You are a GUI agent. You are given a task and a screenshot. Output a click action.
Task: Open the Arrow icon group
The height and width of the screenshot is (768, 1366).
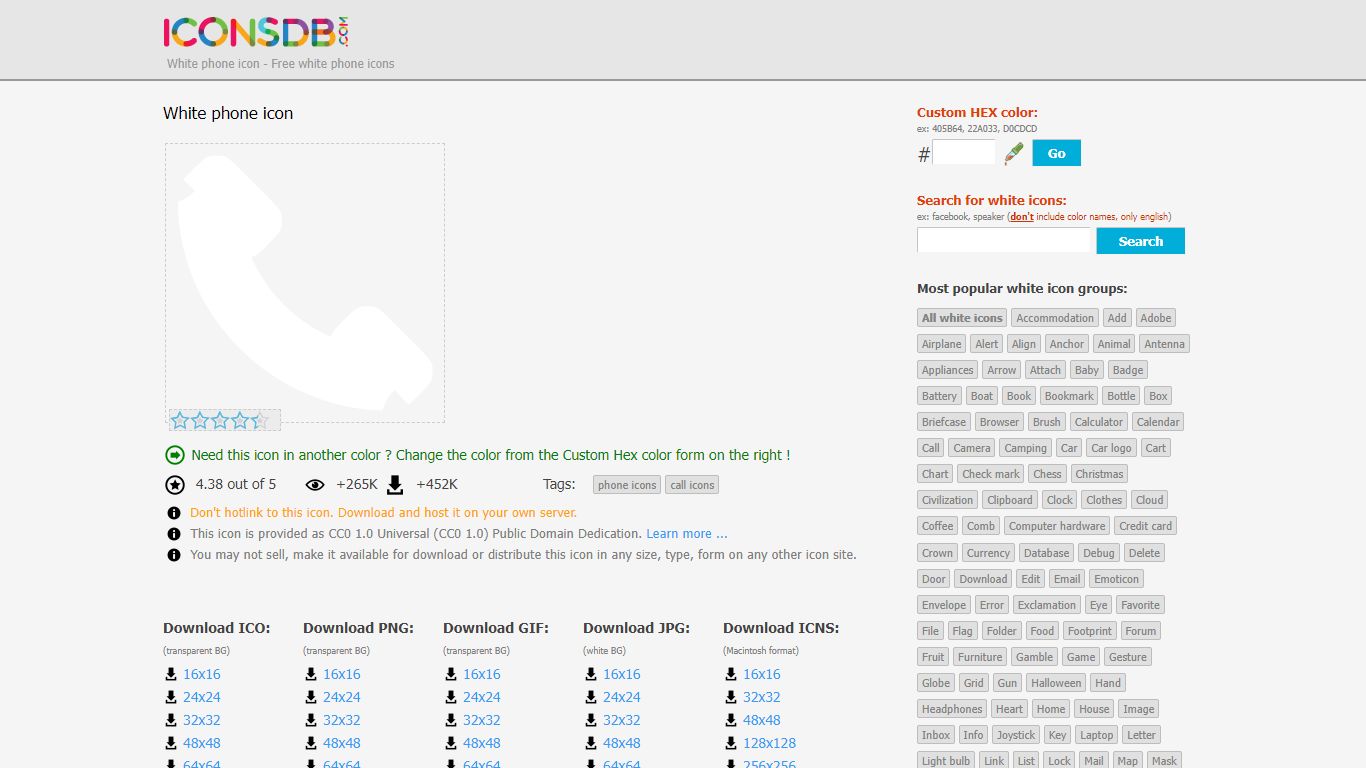[1001, 370]
